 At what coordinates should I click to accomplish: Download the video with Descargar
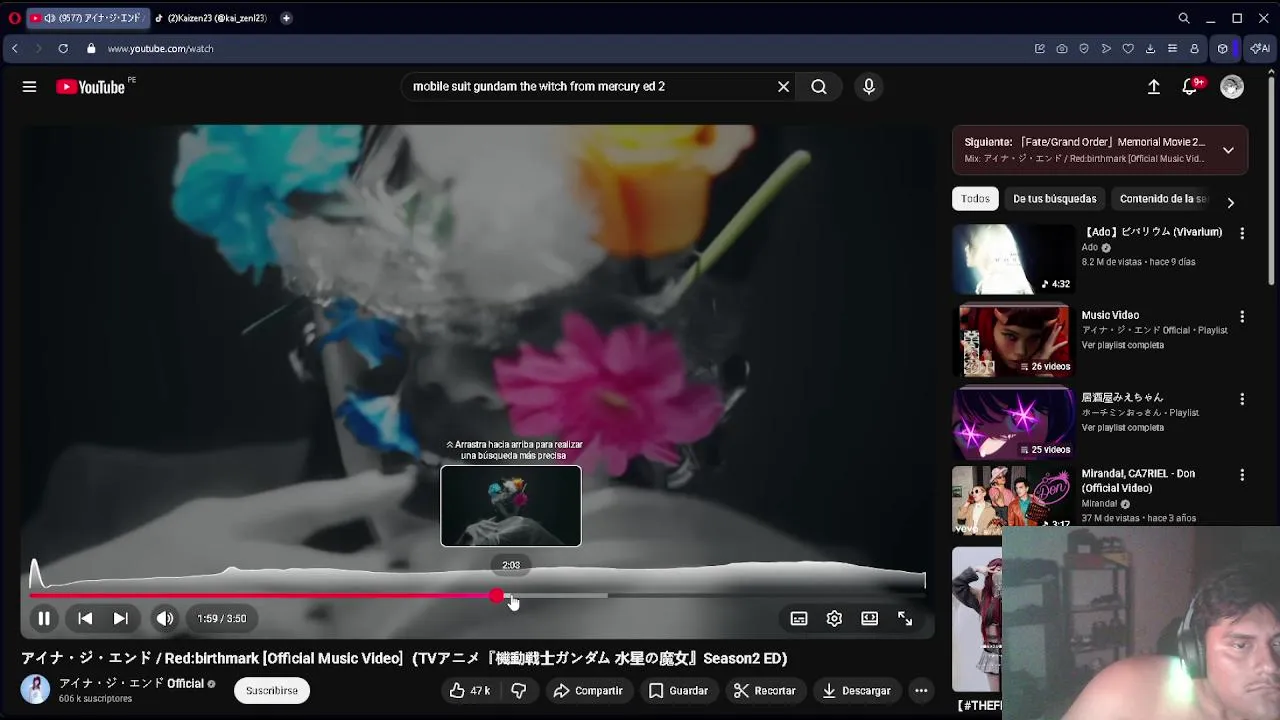pyautogui.click(x=856, y=691)
